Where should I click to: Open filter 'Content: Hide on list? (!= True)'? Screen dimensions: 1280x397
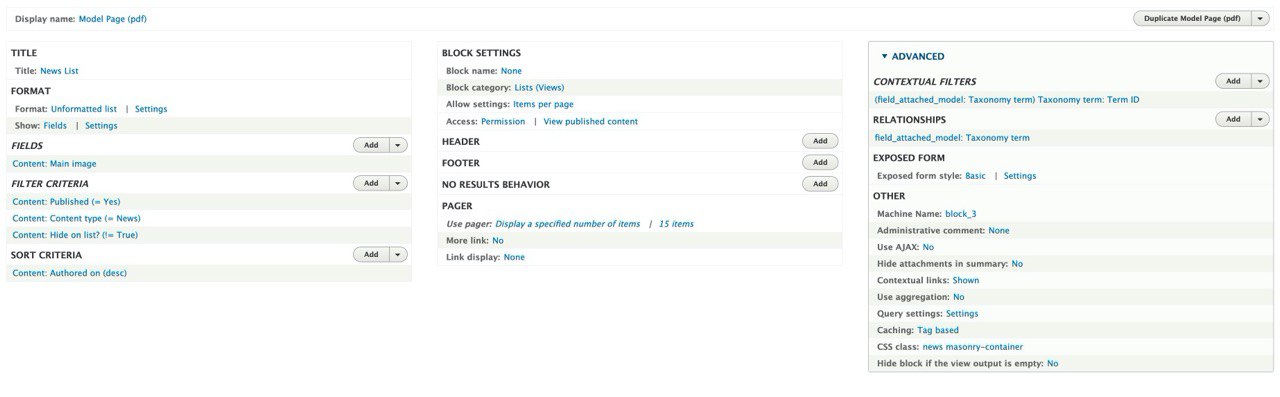(x=75, y=235)
